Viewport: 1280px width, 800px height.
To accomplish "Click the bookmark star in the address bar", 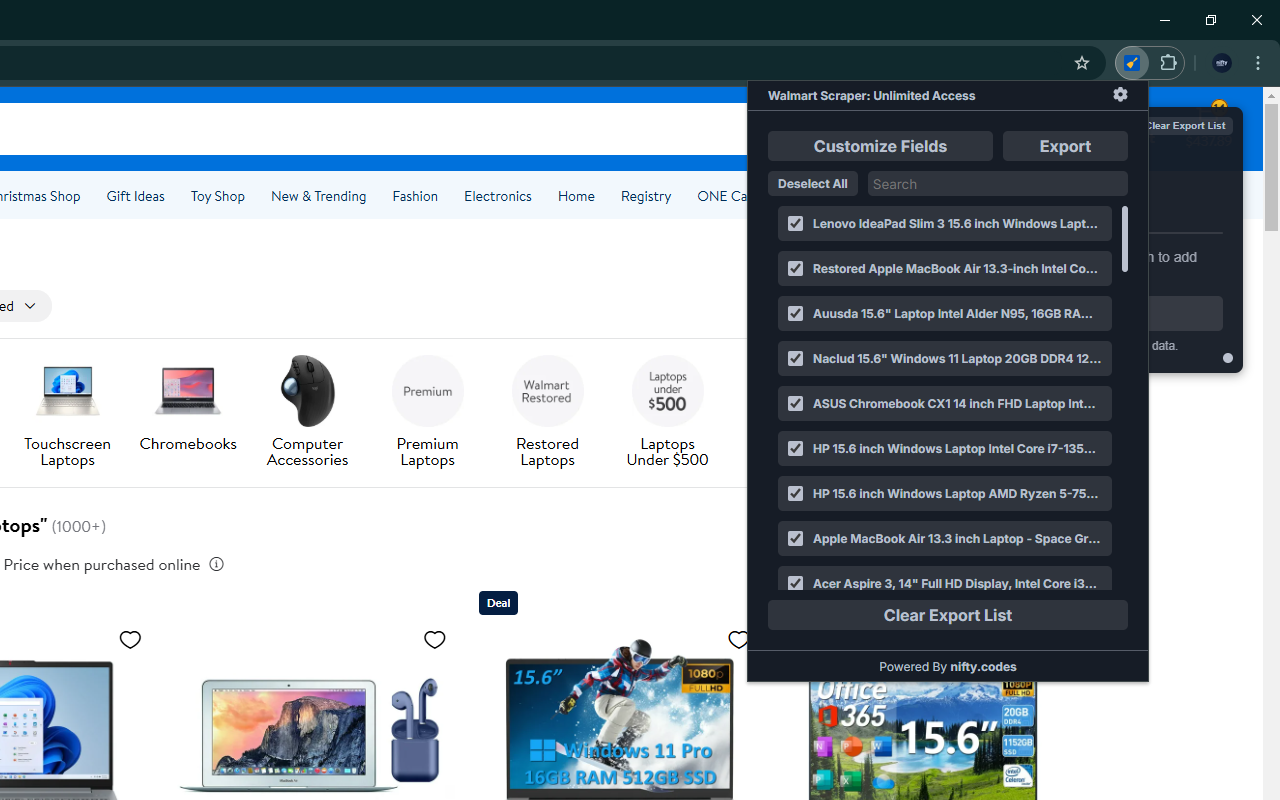I will pyautogui.click(x=1081, y=62).
